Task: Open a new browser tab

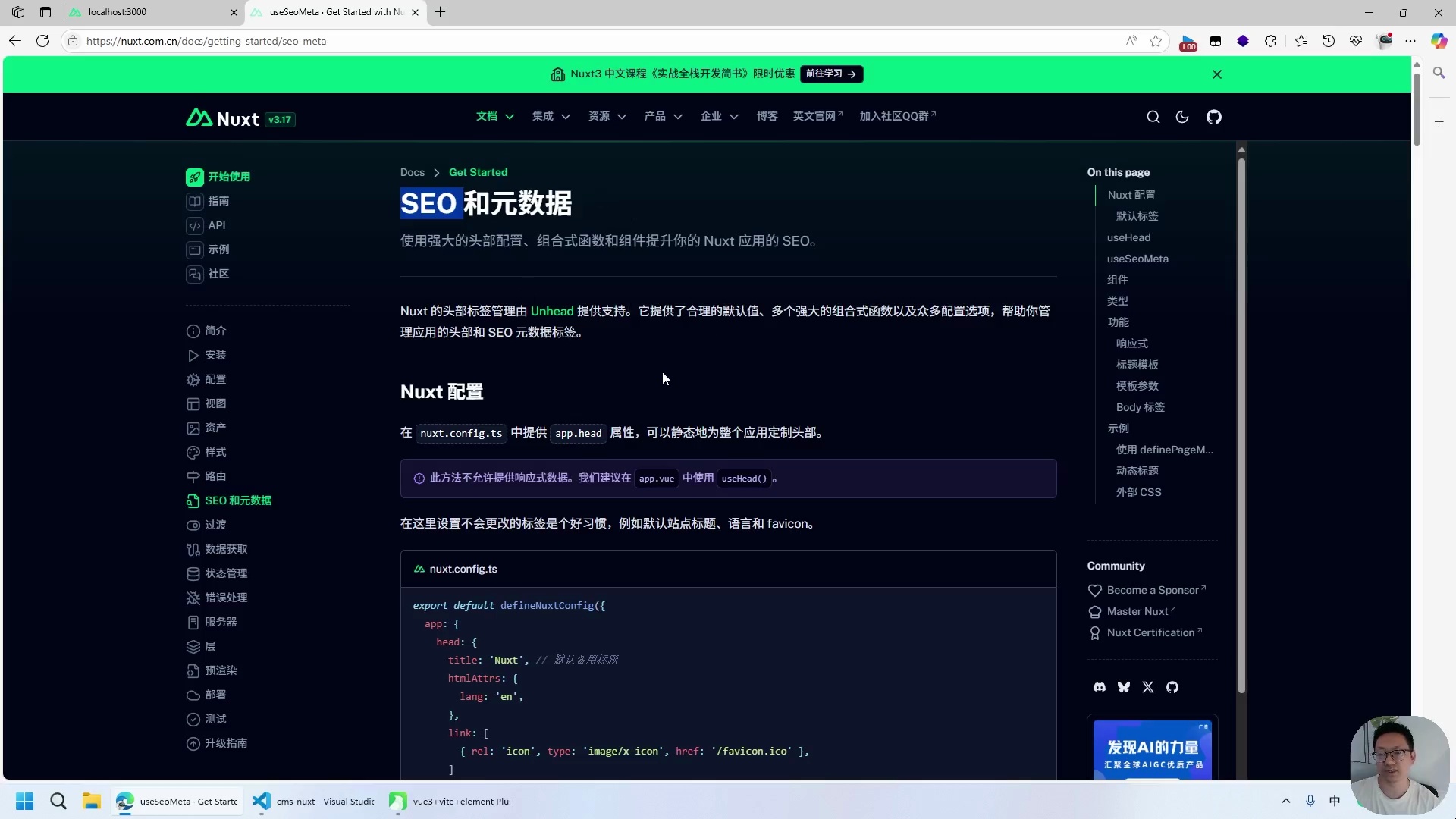Action: click(440, 12)
